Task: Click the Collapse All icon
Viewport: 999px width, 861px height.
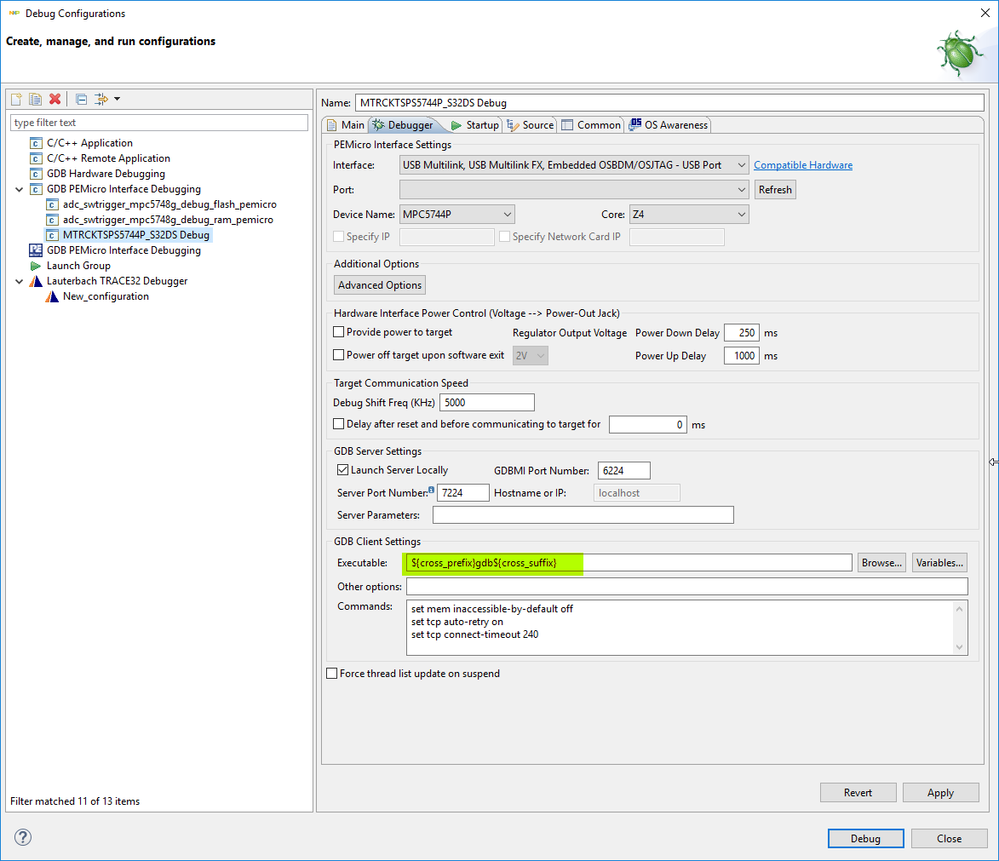Action: 81,99
